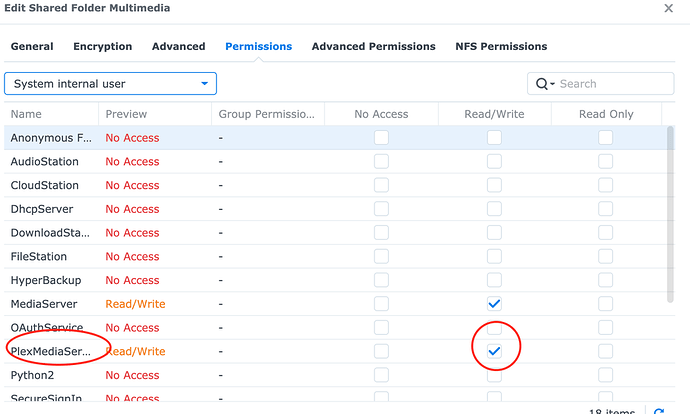This screenshot has width=690, height=414.
Task: Select the OAuthService row name
Action: 47,328
